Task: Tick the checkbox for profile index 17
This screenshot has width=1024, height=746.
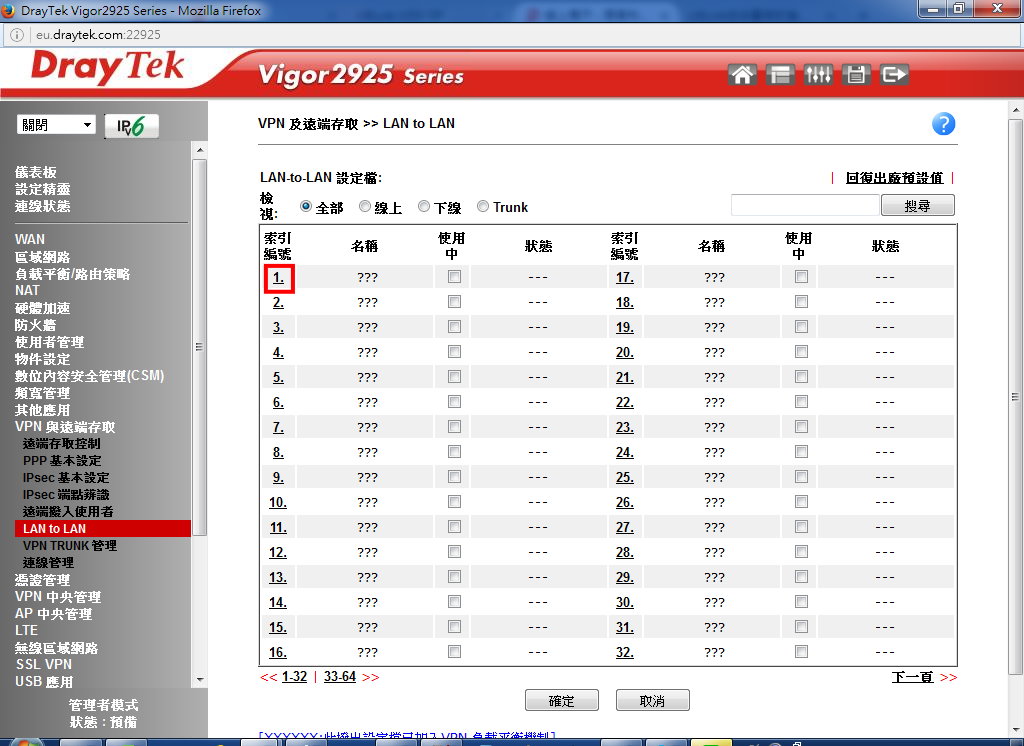Action: [x=801, y=277]
